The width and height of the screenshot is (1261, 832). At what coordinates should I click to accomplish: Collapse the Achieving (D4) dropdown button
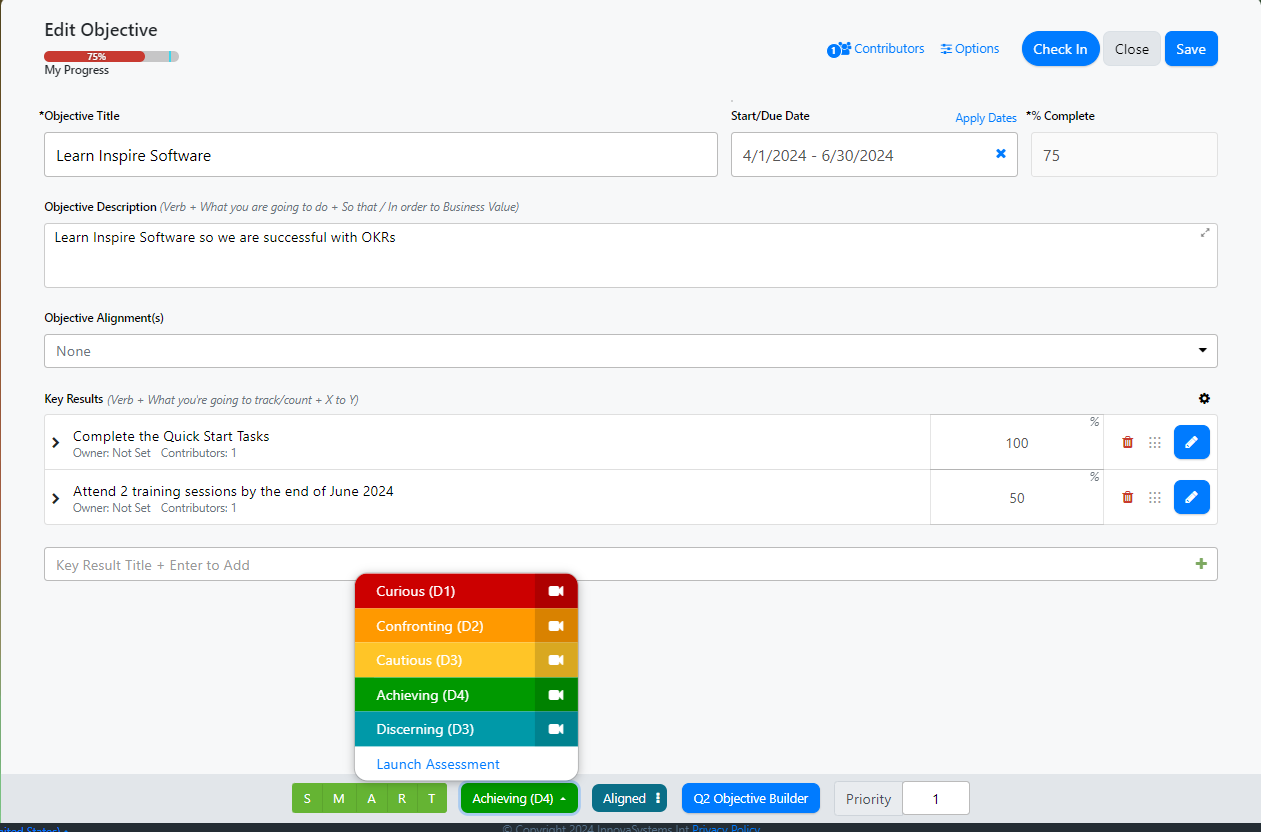point(520,798)
